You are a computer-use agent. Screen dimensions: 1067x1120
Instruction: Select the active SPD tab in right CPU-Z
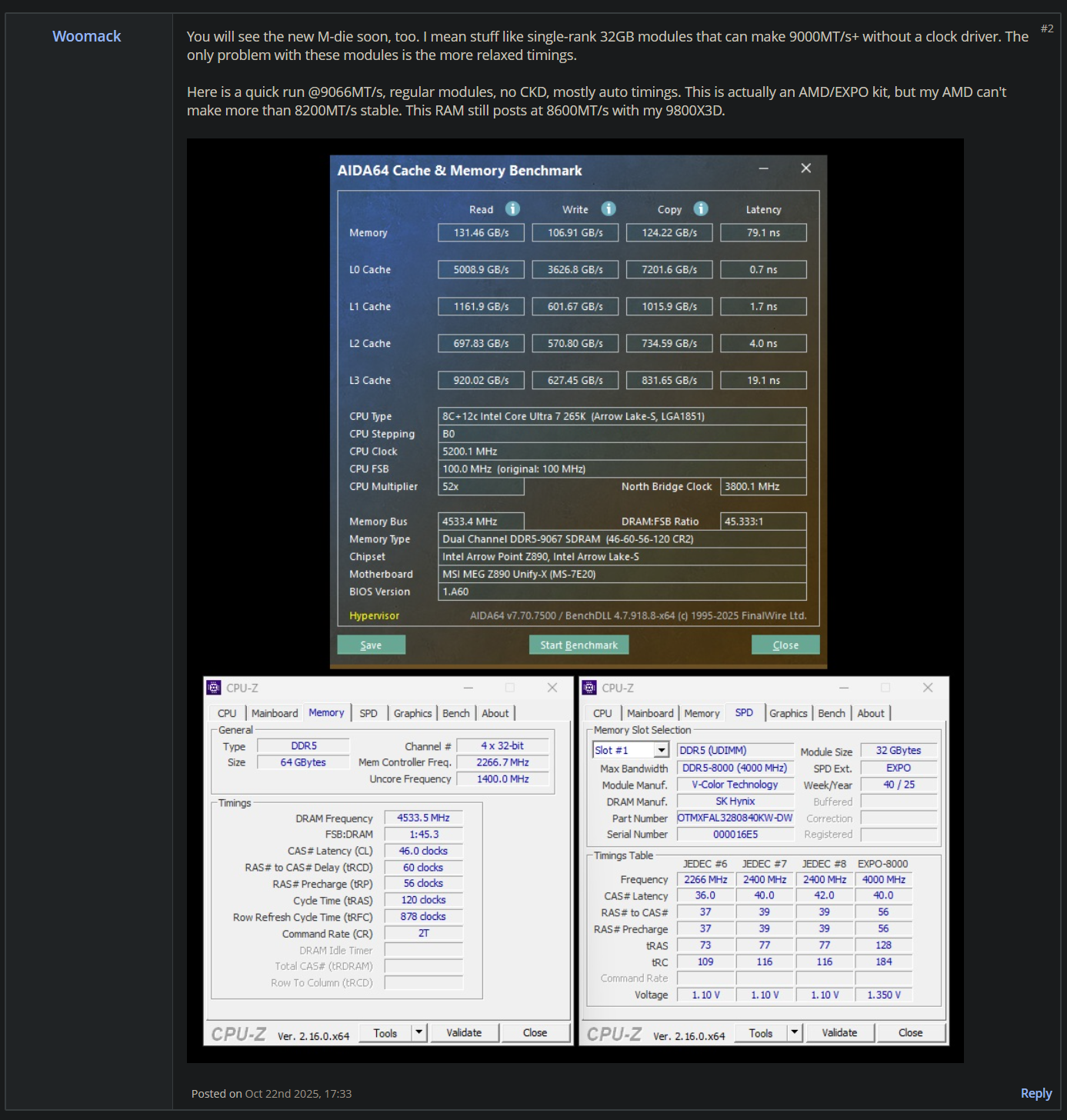click(744, 712)
